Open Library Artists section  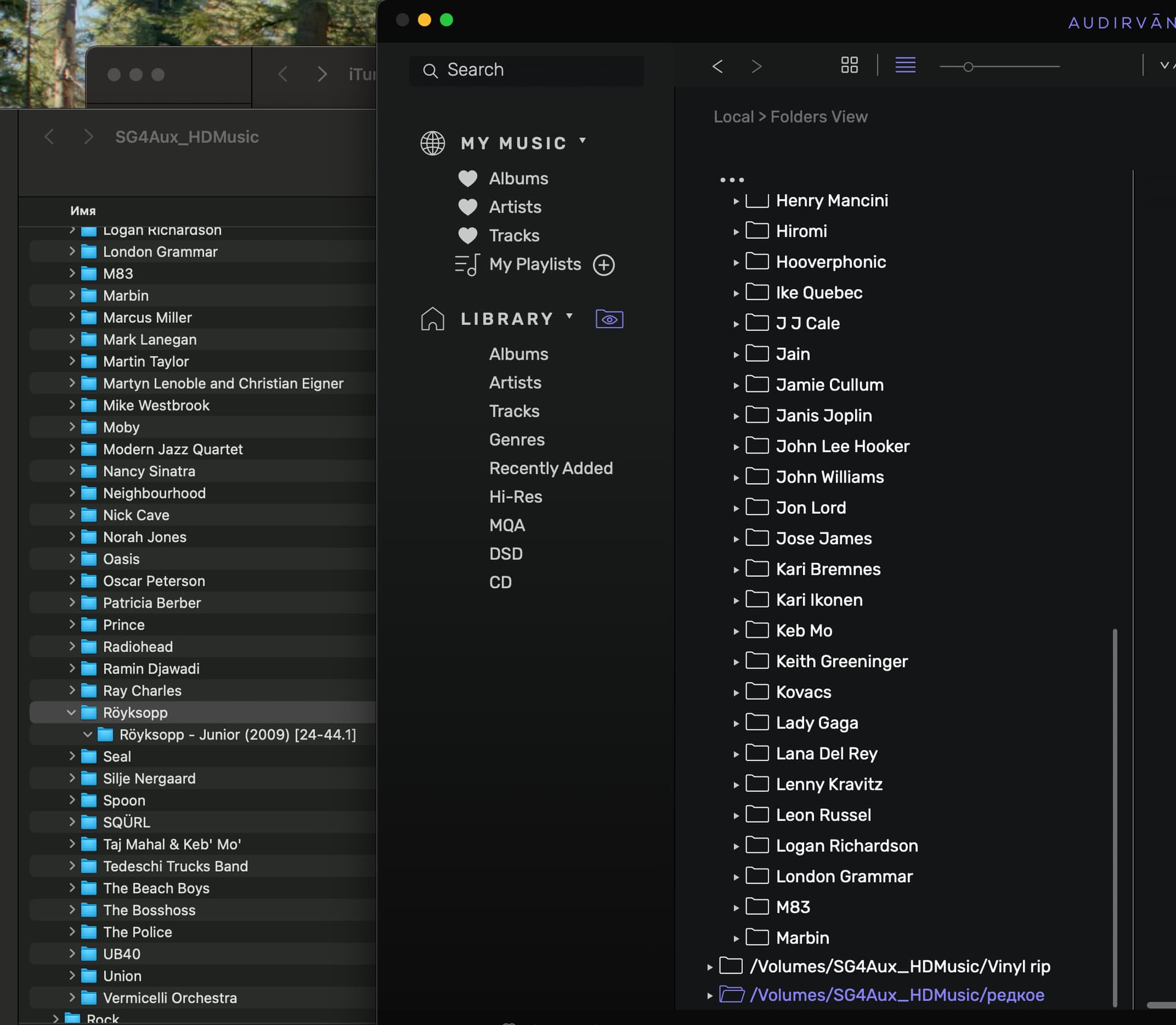pos(515,382)
